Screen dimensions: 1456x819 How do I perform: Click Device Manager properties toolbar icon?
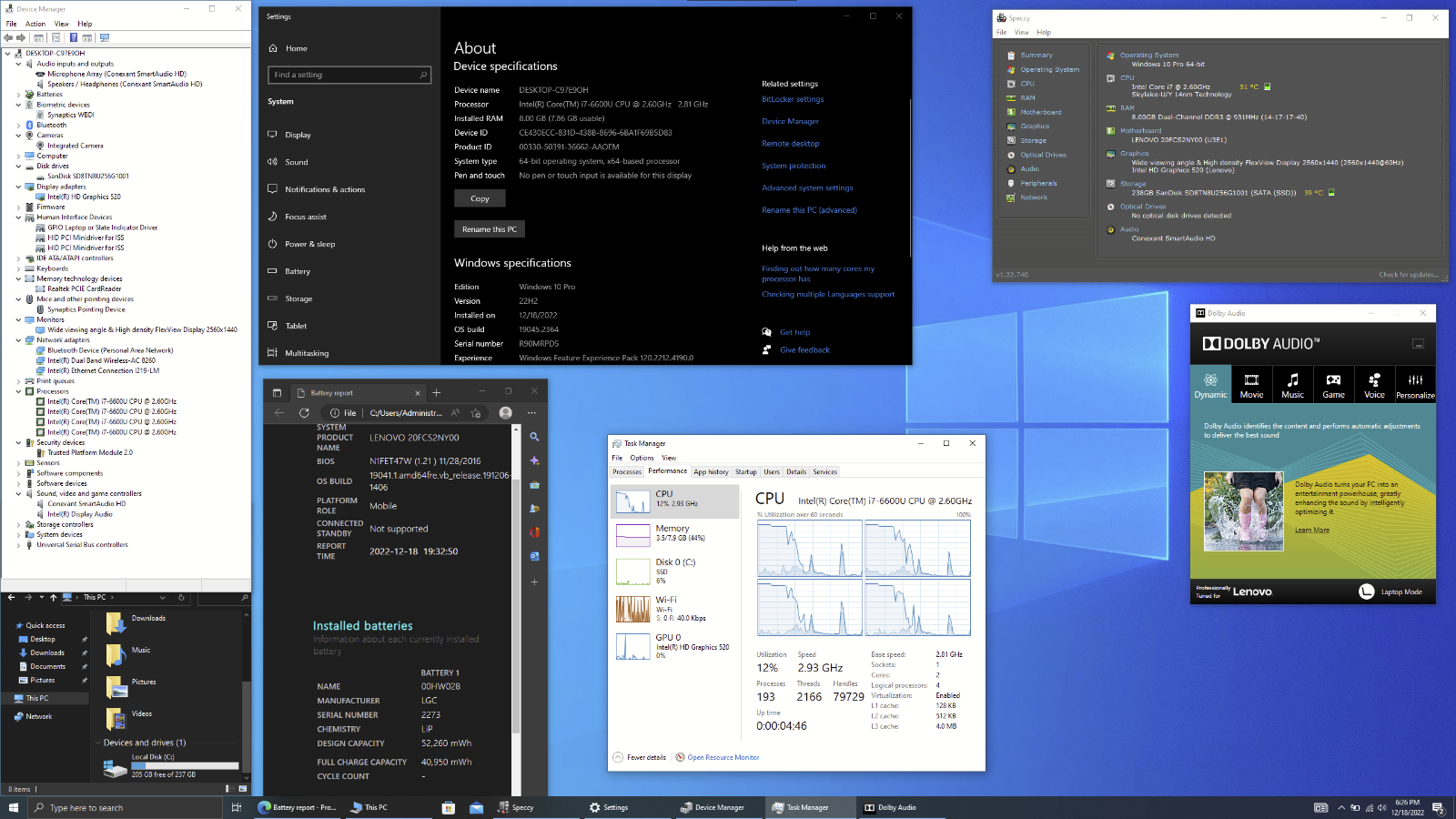pos(56,38)
